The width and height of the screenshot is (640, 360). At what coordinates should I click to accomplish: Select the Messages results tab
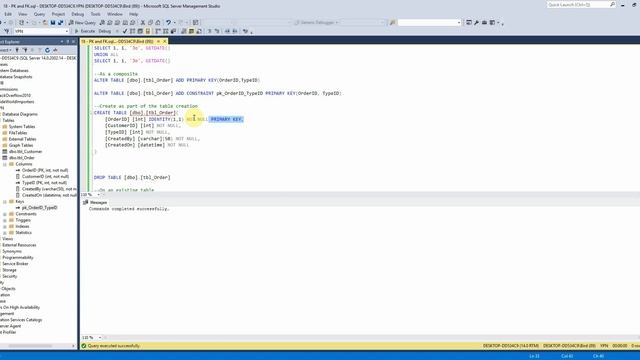[x=96, y=202]
